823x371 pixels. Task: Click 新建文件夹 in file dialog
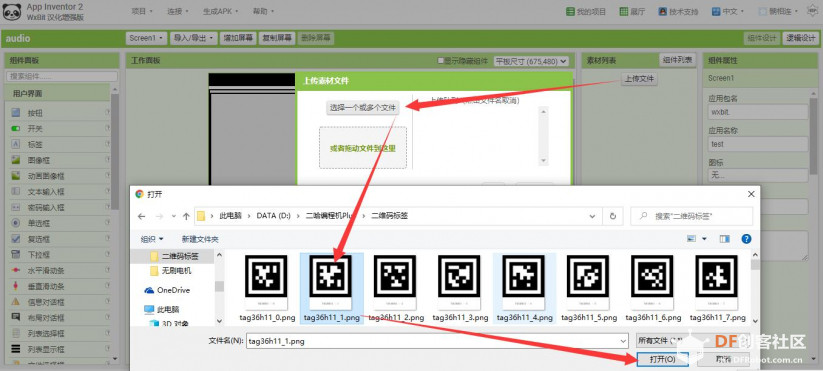tap(200, 239)
